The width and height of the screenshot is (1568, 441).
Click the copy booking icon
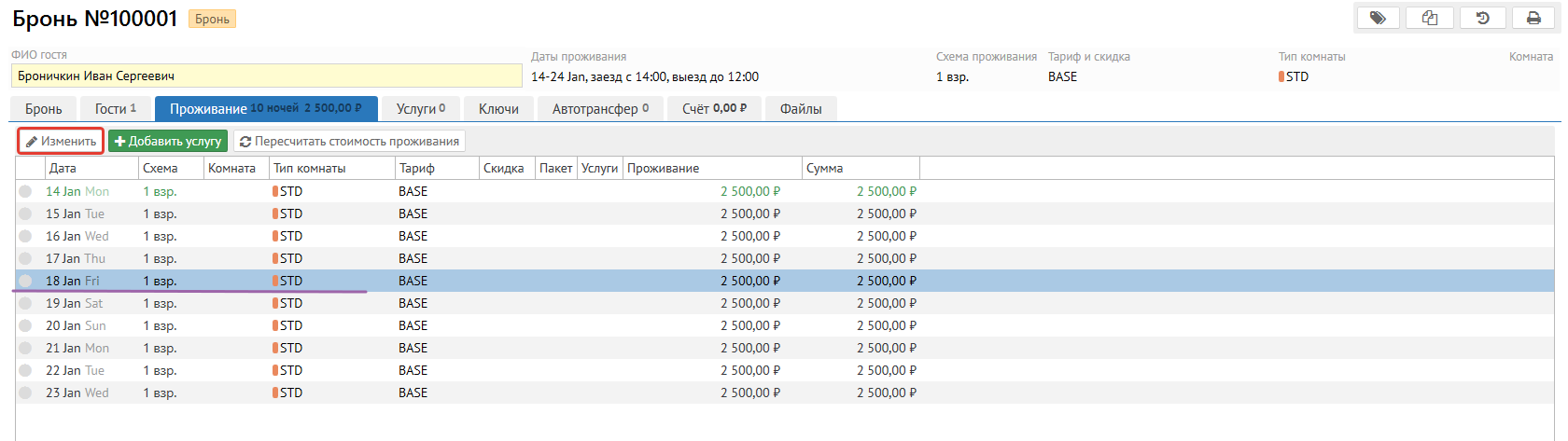click(1430, 18)
